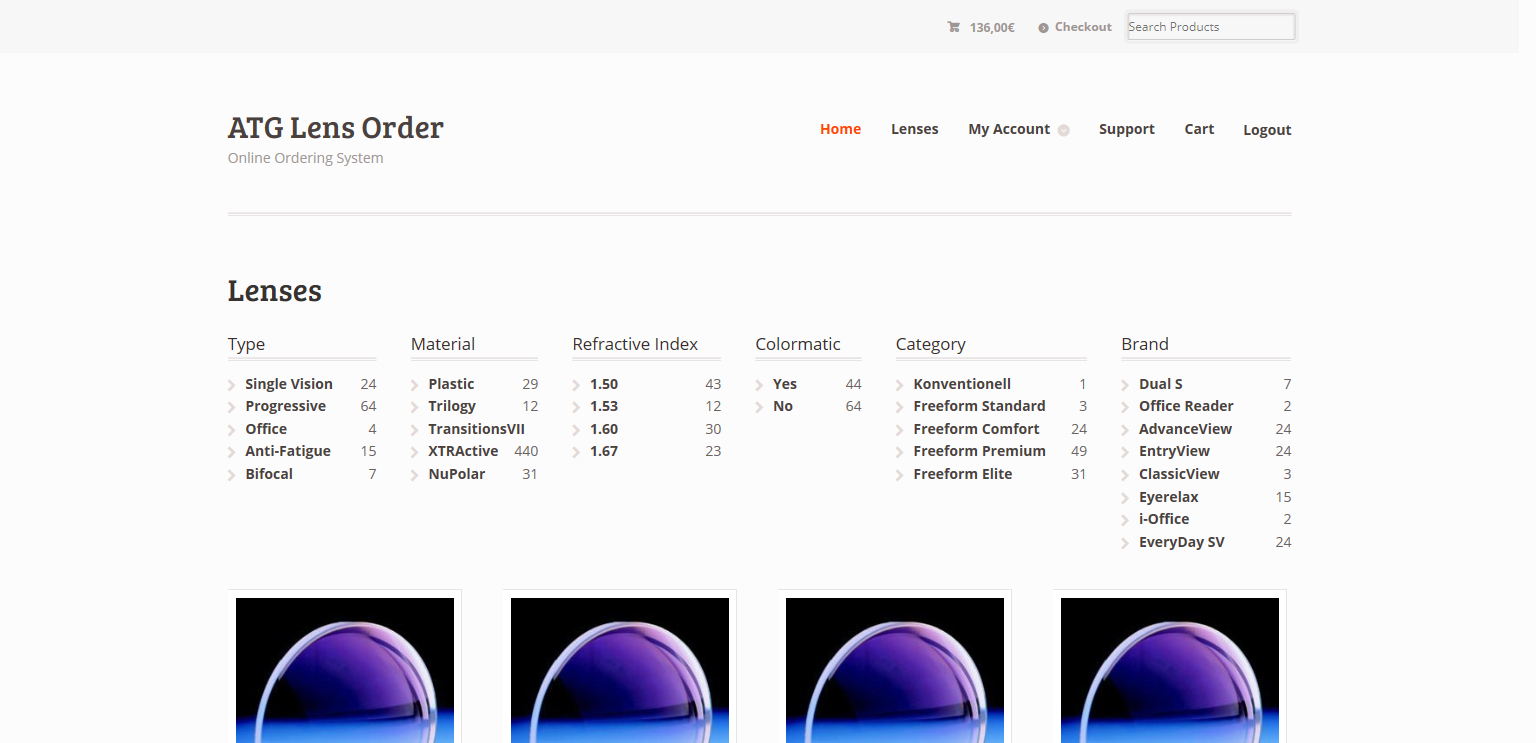Image resolution: width=1536 pixels, height=743 pixels.
Task: Click the chevron icon beside 1.50
Action: click(577, 385)
